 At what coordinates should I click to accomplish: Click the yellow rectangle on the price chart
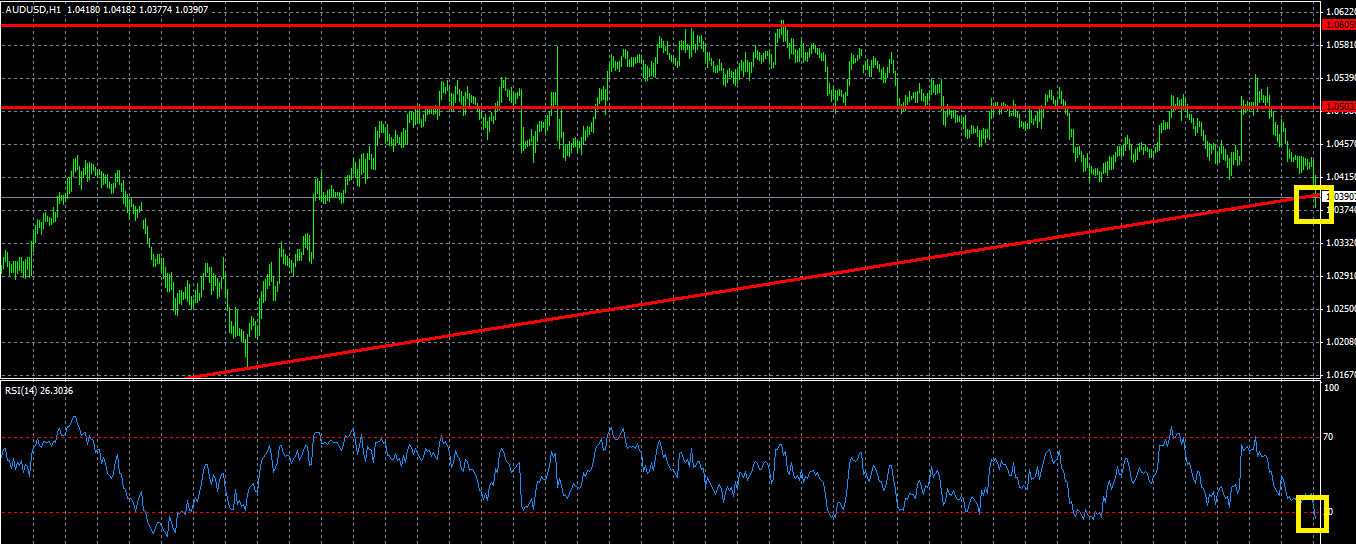(1313, 205)
